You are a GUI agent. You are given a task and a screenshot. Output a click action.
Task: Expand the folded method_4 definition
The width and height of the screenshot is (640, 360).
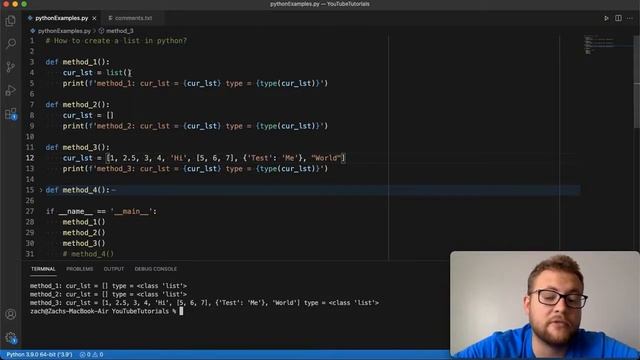[41, 190]
